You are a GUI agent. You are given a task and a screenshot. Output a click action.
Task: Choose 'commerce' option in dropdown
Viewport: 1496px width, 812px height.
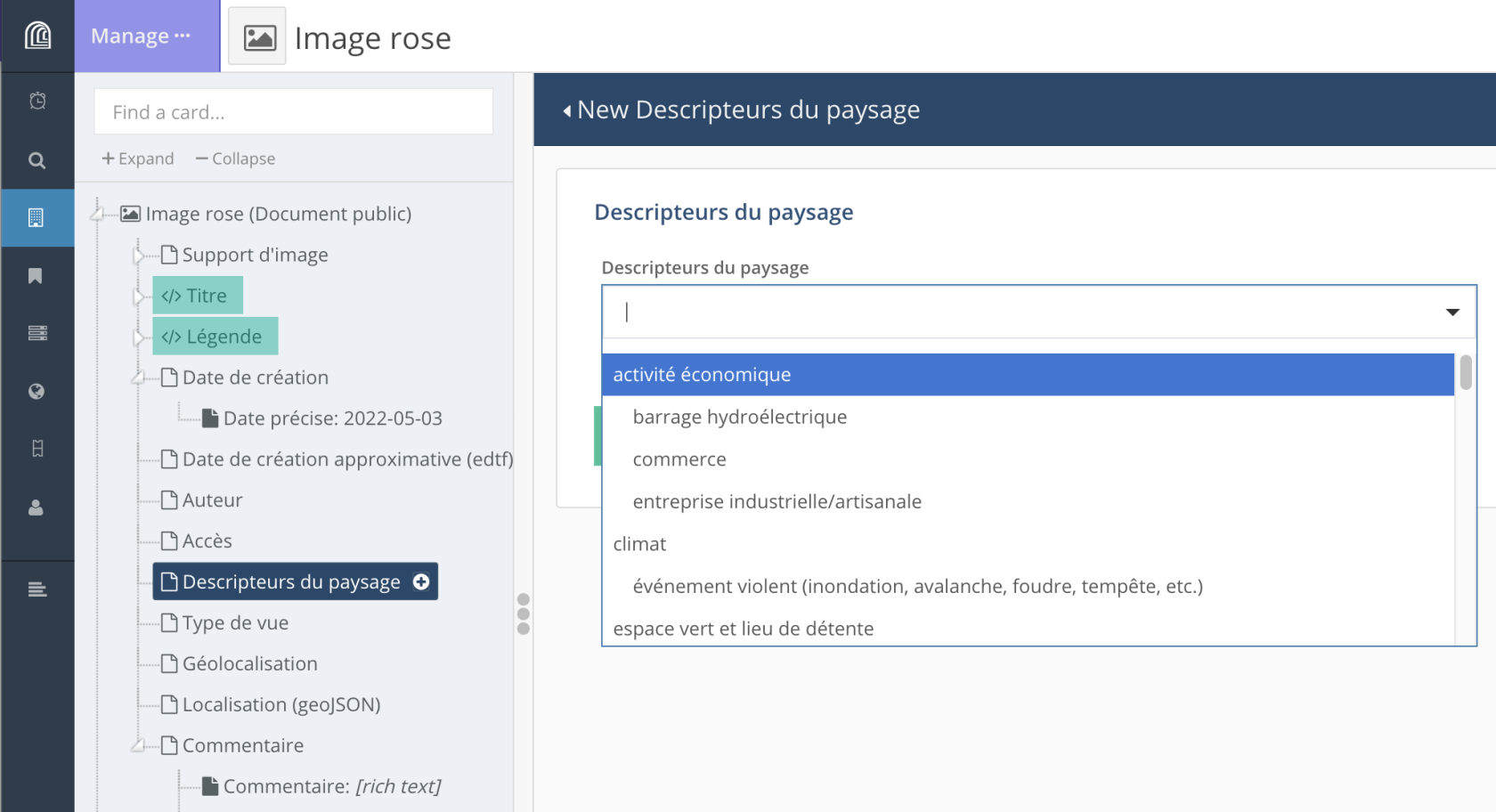pos(679,459)
